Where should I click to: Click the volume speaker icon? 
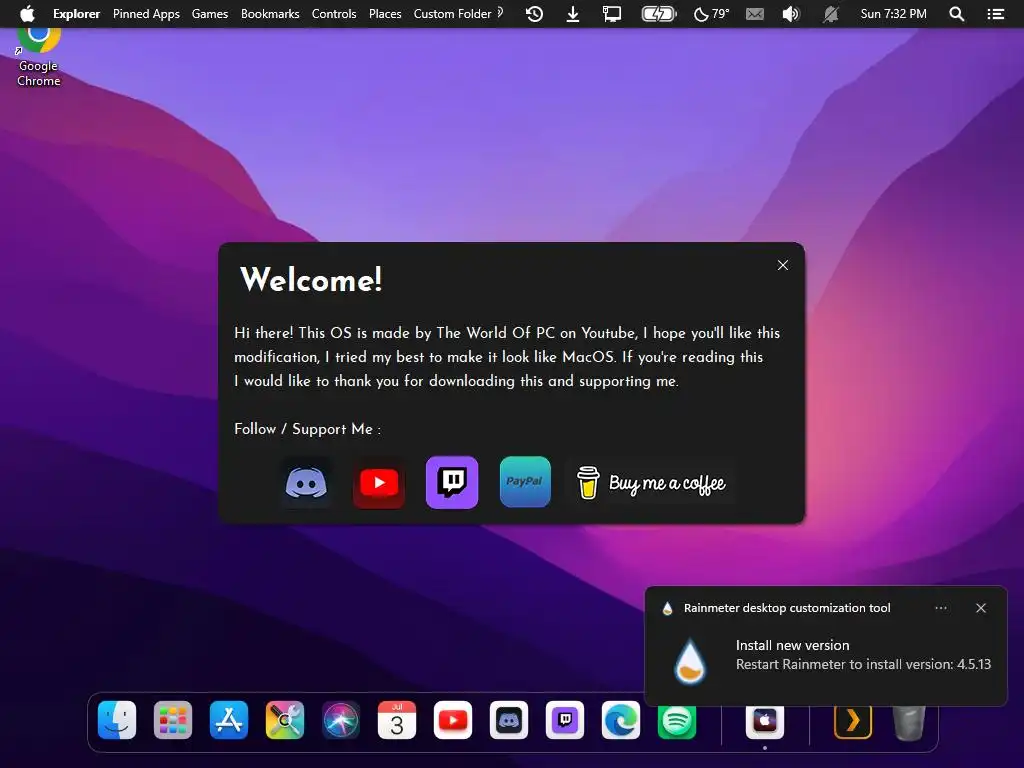pyautogui.click(x=791, y=14)
